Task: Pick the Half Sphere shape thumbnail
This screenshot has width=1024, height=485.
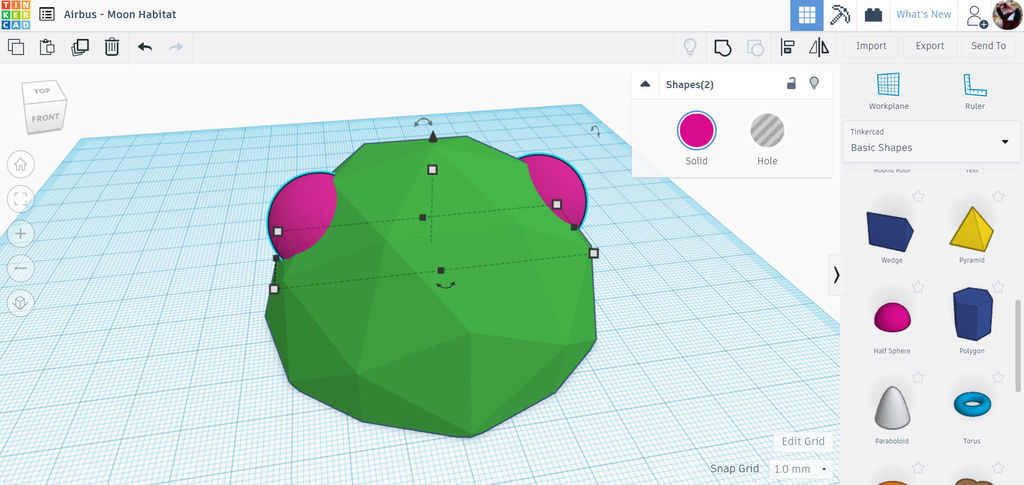Action: [x=891, y=317]
